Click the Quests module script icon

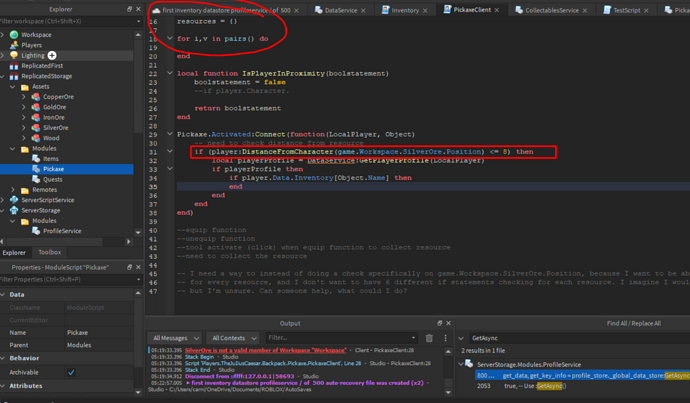click(x=36, y=180)
